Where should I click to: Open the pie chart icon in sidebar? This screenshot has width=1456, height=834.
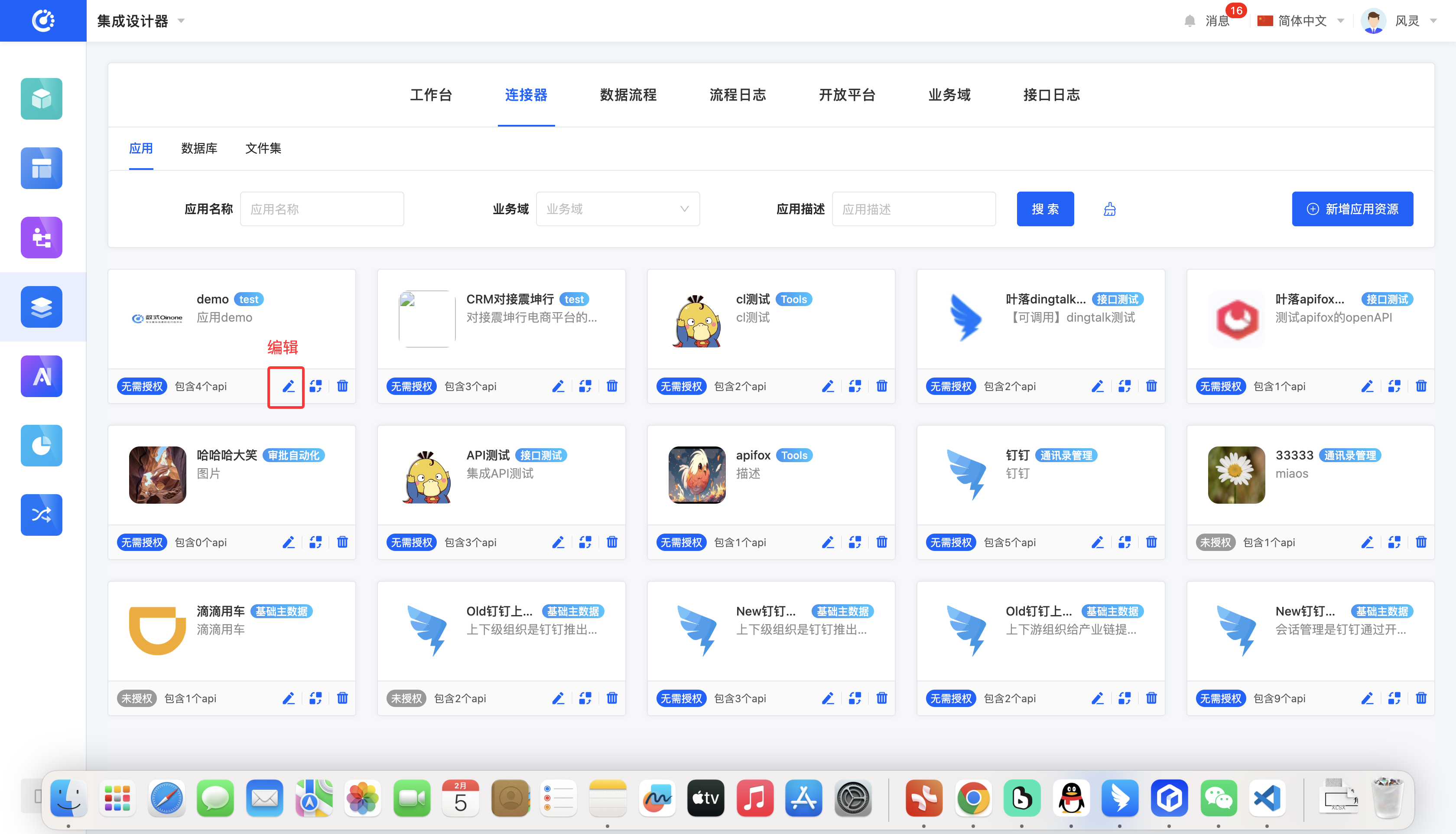[x=41, y=445]
